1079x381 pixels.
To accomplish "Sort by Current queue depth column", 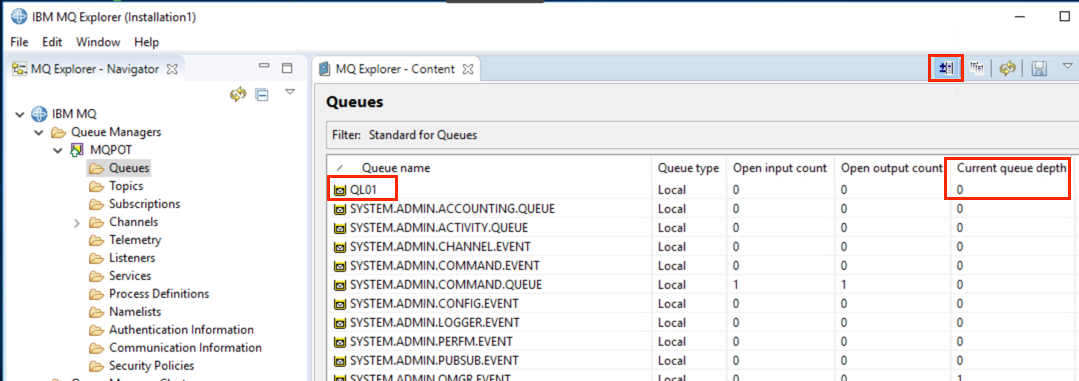I will [1012, 168].
